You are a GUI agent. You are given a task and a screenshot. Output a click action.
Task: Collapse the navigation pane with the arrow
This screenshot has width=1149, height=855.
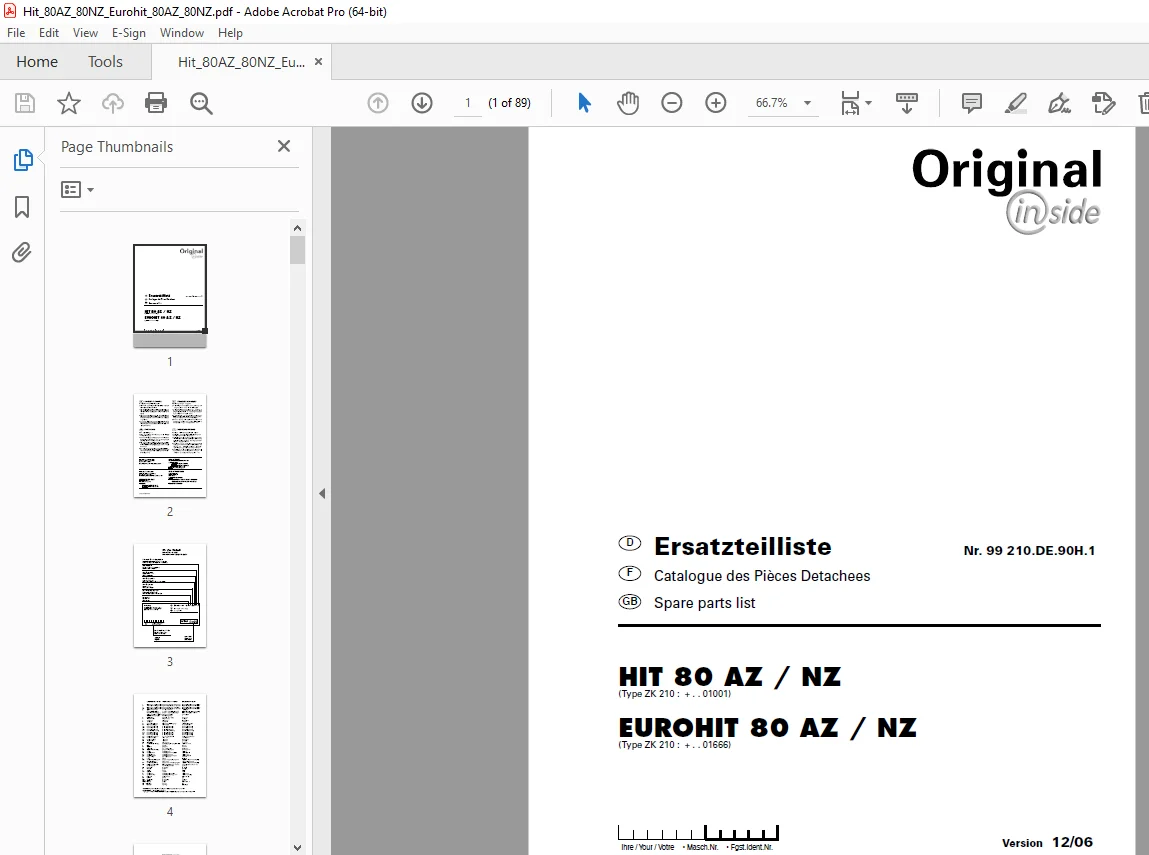(x=322, y=494)
